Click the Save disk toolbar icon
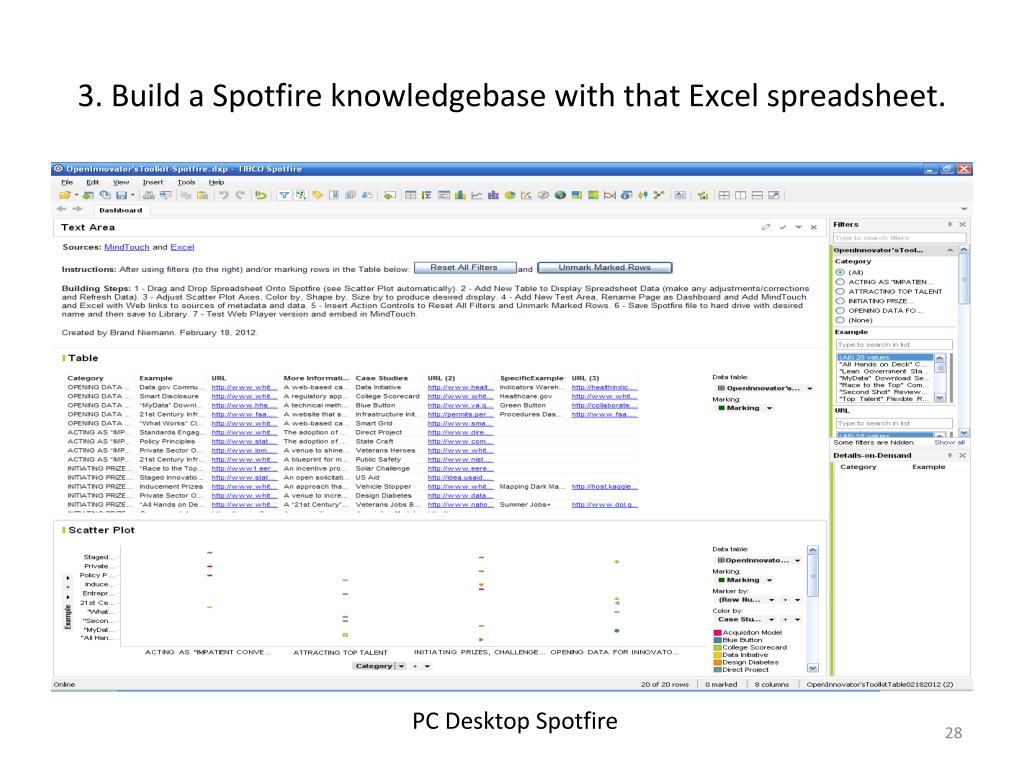This screenshot has height=768, width=1024. [x=121, y=195]
